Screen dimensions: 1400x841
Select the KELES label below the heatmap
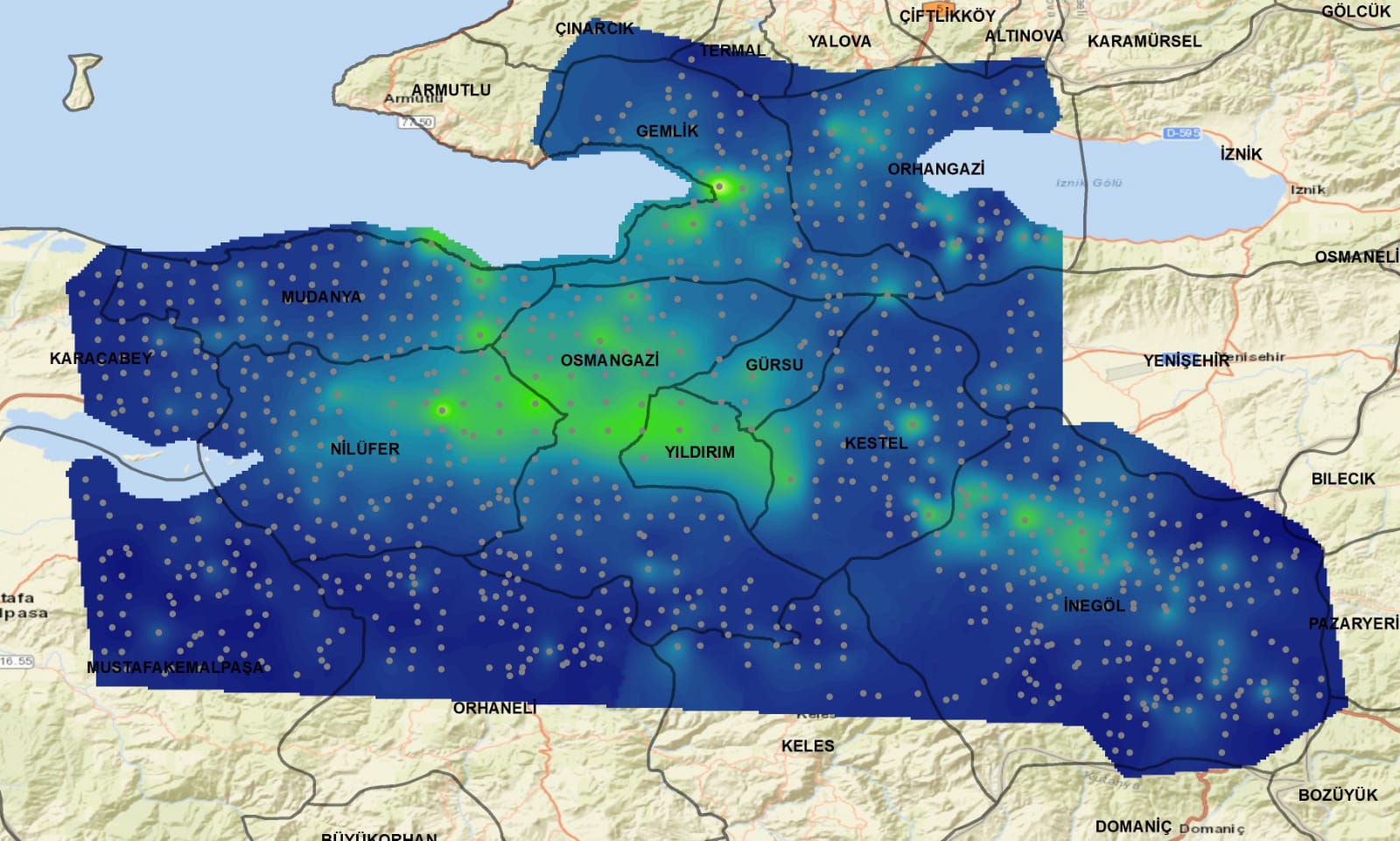pos(808,746)
